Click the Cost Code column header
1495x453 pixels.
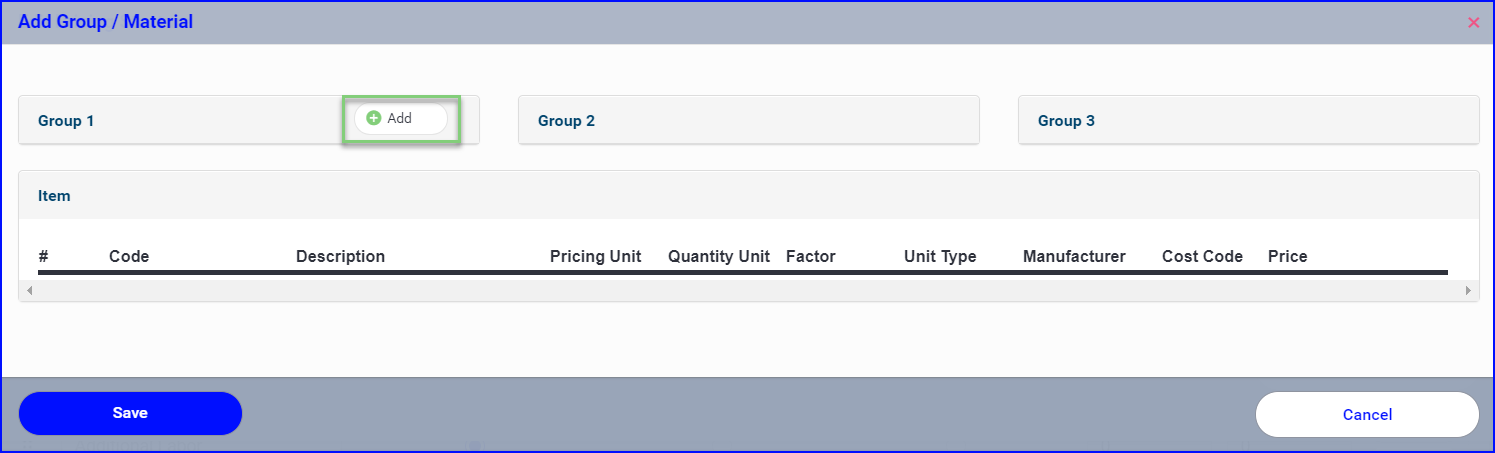pos(1202,256)
